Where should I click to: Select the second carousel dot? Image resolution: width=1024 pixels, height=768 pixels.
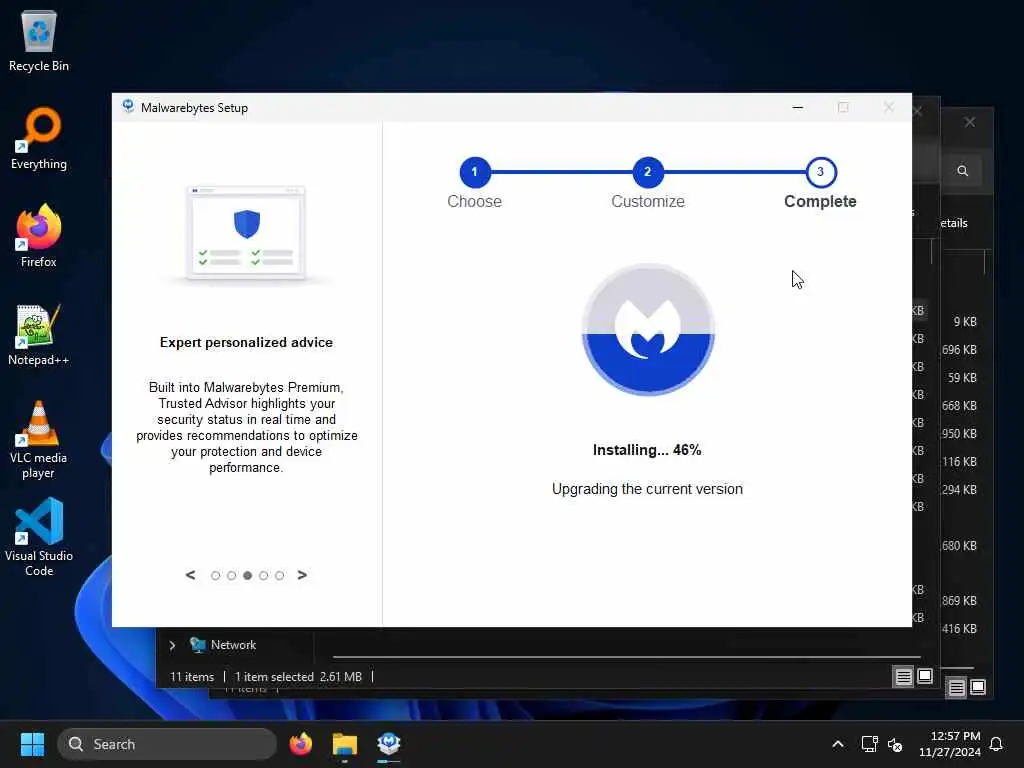(x=231, y=575)
